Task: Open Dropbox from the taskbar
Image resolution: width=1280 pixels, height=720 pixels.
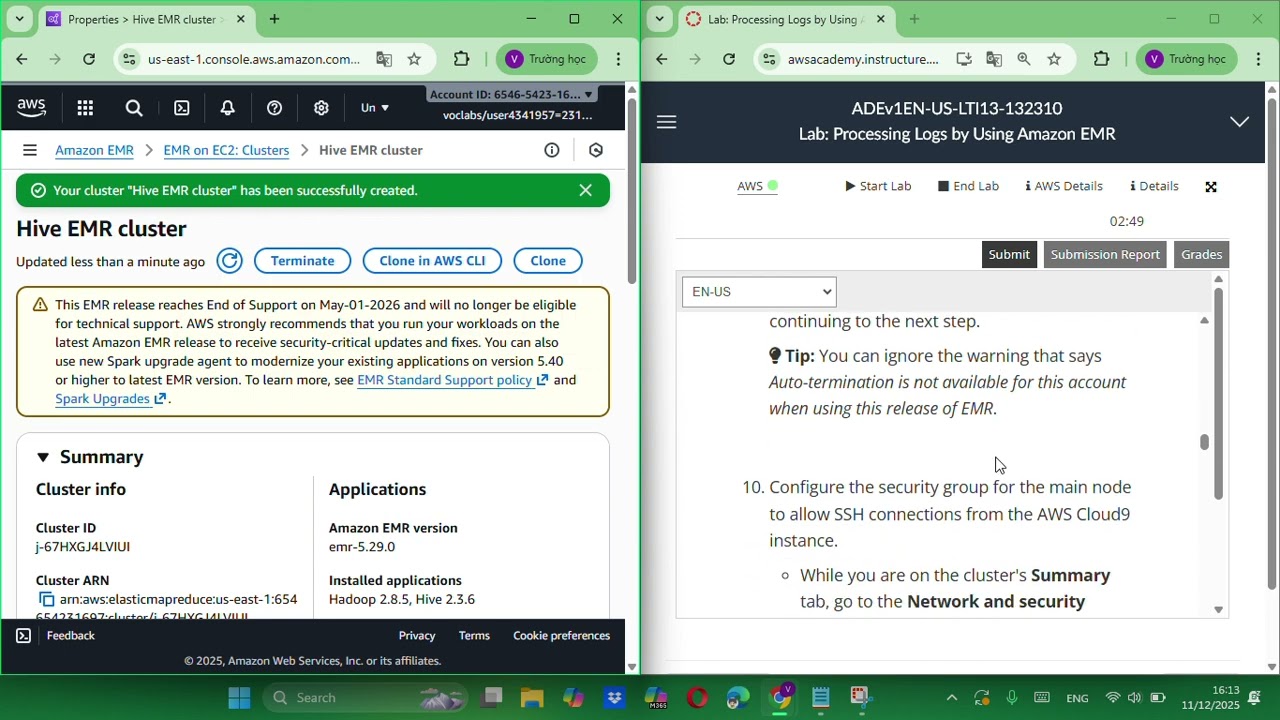Action: (615, 698)
